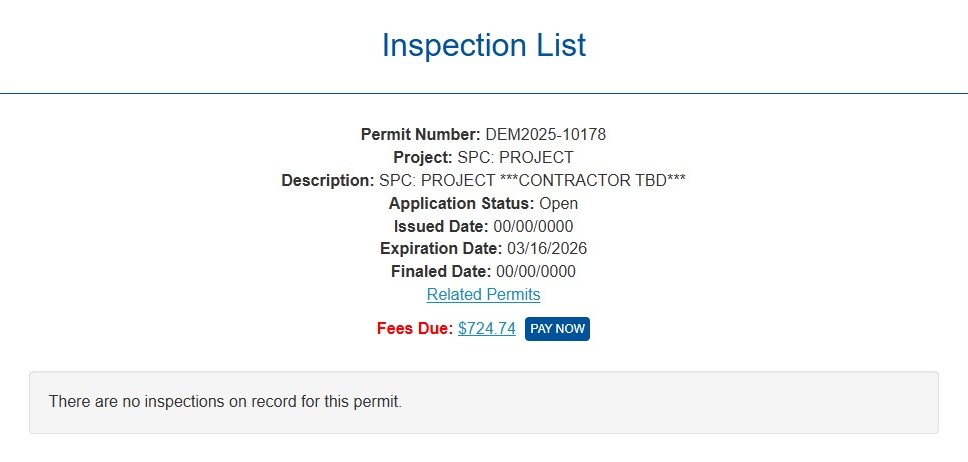The image size is (968, 462).
Task: Select the Finaled Date 00/00/0000 value
Action: [x=535, y=272]
